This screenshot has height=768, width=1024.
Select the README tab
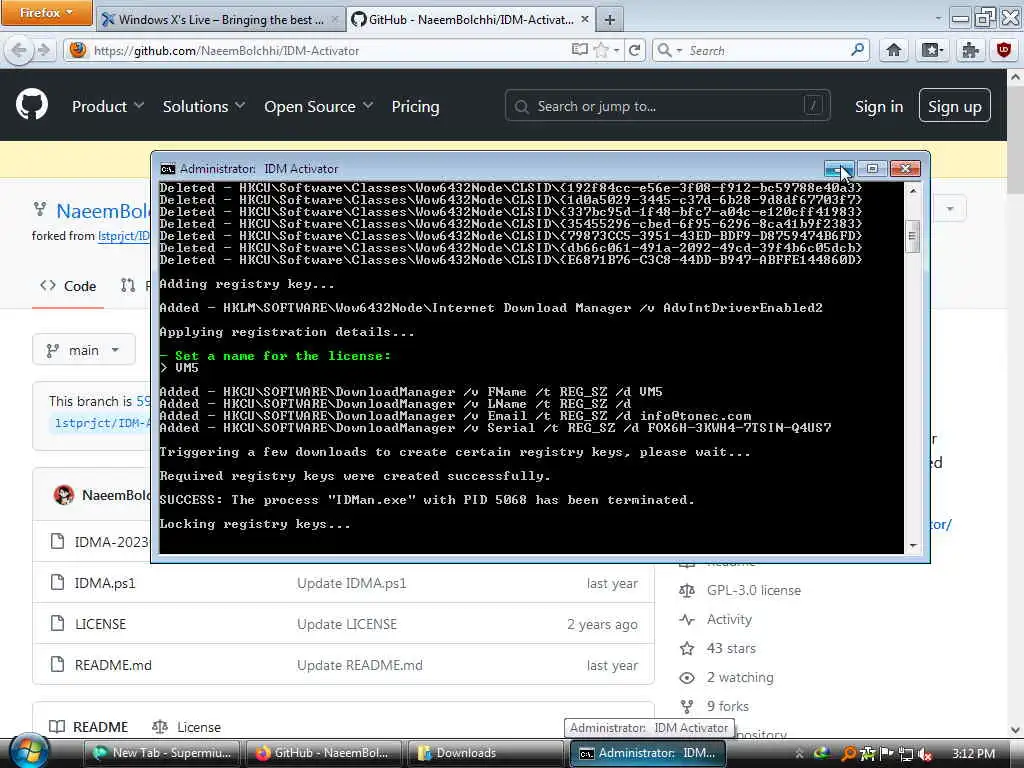[89, 727]
